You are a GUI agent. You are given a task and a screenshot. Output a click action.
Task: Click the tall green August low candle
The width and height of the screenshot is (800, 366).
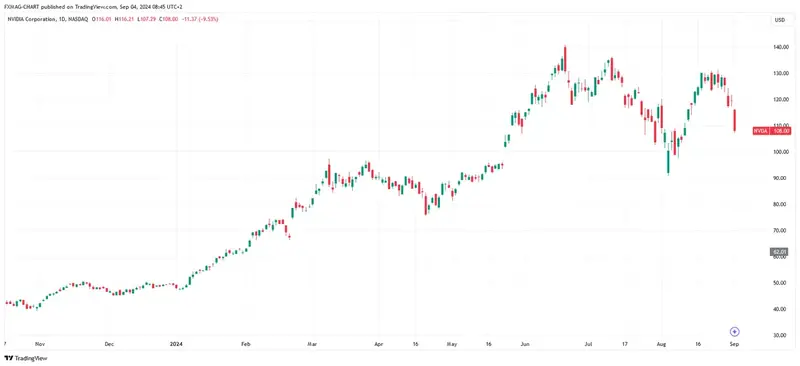pos(668,158)
